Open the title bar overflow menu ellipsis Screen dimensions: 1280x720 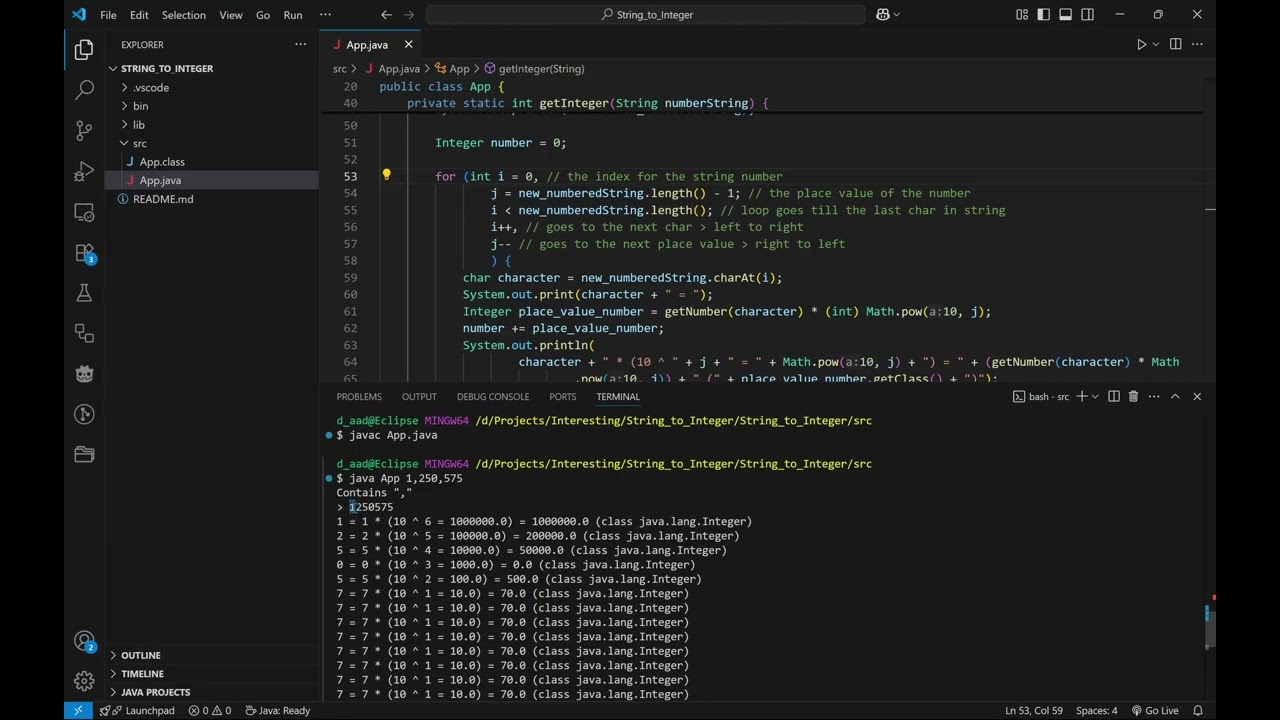pos(325,15)
